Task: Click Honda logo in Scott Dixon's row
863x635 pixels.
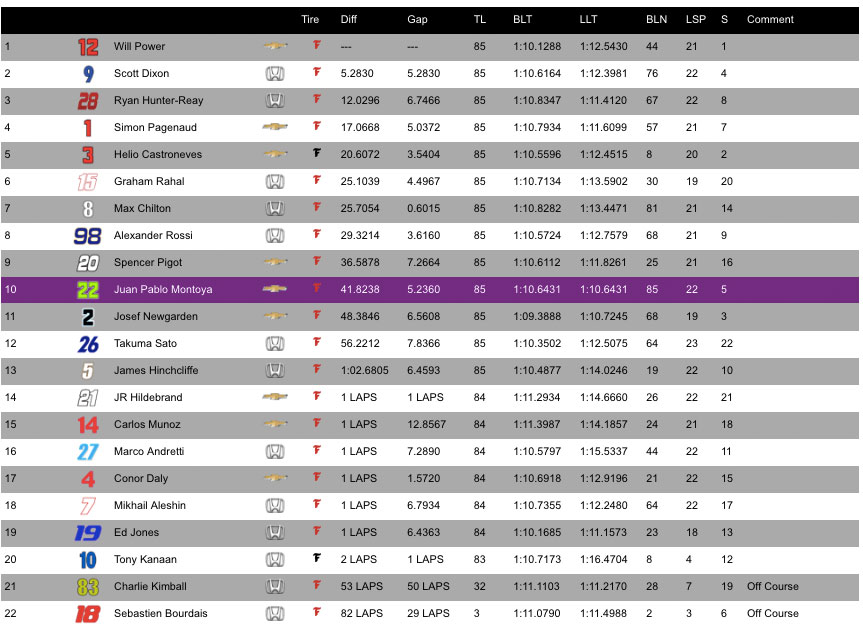Action: (275, 73)
